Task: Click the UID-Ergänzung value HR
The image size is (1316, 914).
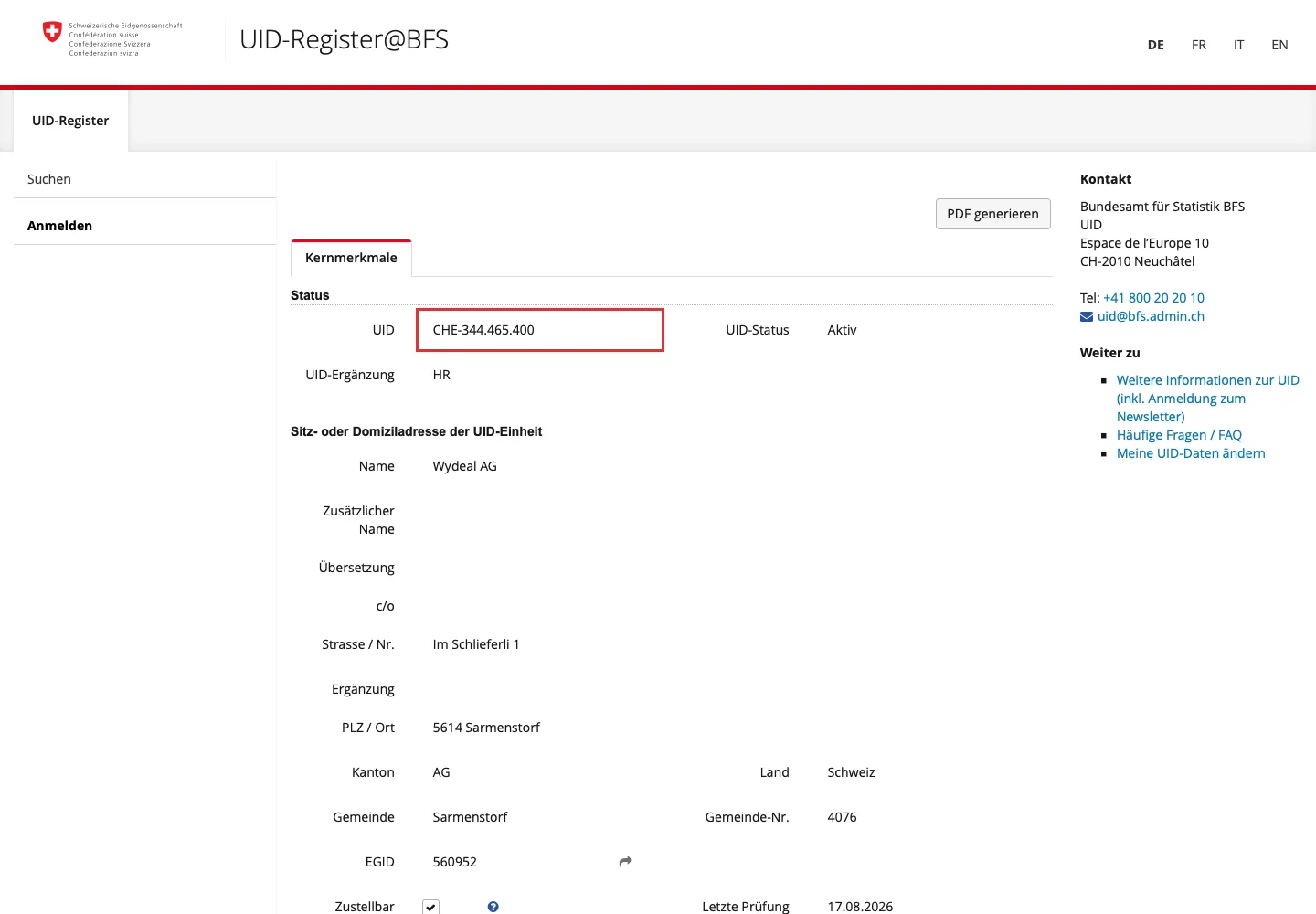Action: coord(441,375)
